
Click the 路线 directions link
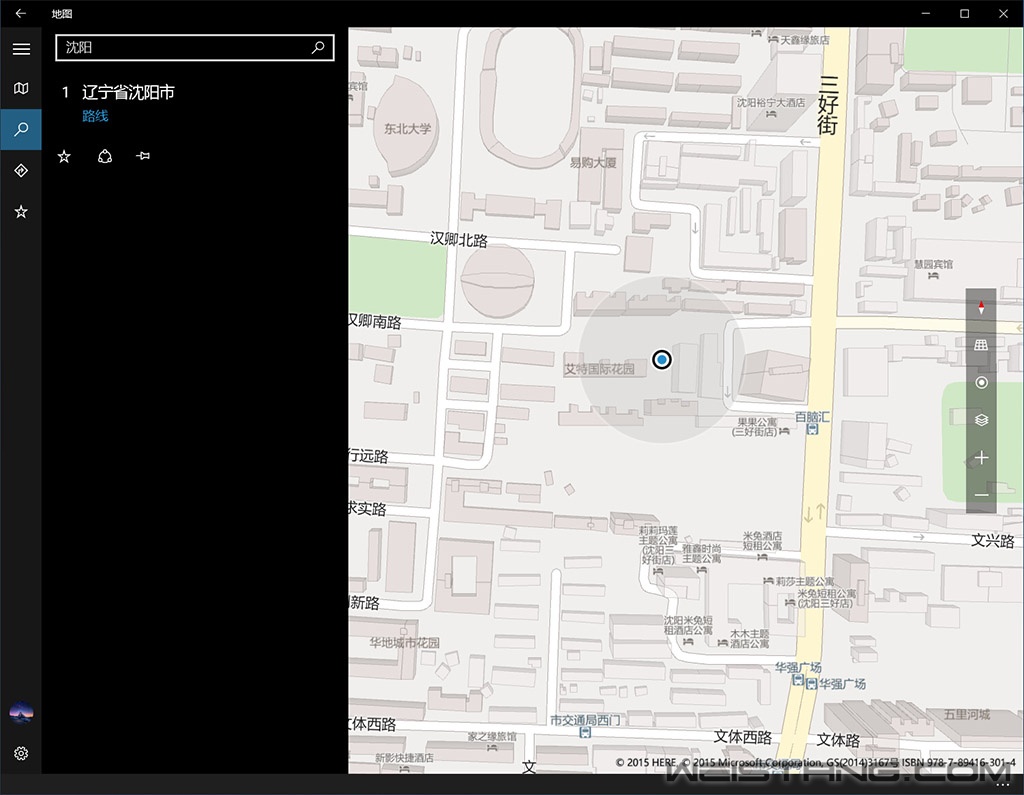pos(95,116)
